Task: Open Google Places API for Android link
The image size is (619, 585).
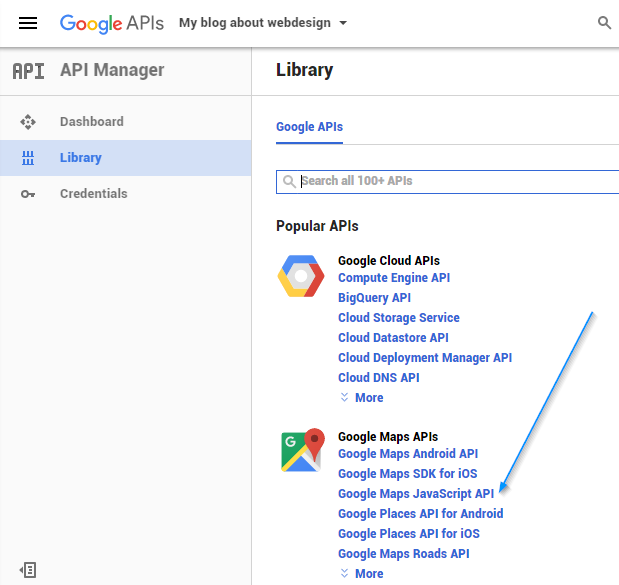Action: tap(421, 514)
